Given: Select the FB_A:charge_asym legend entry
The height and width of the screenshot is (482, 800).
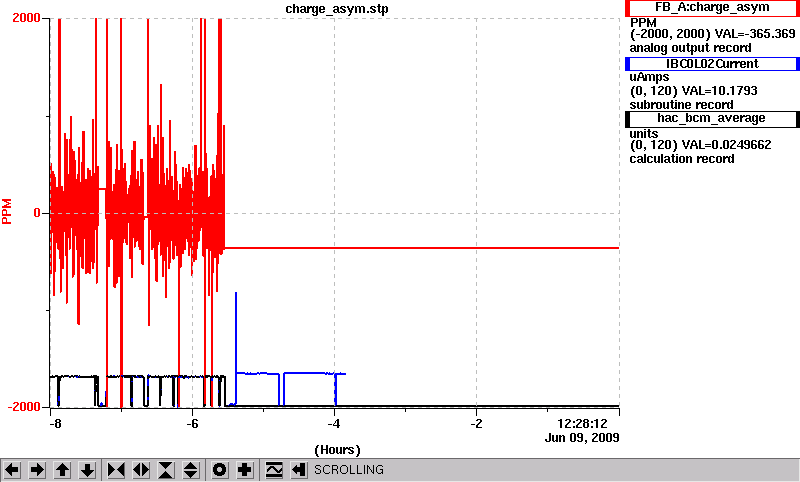Looking at the screenshot, I should 712,8.
